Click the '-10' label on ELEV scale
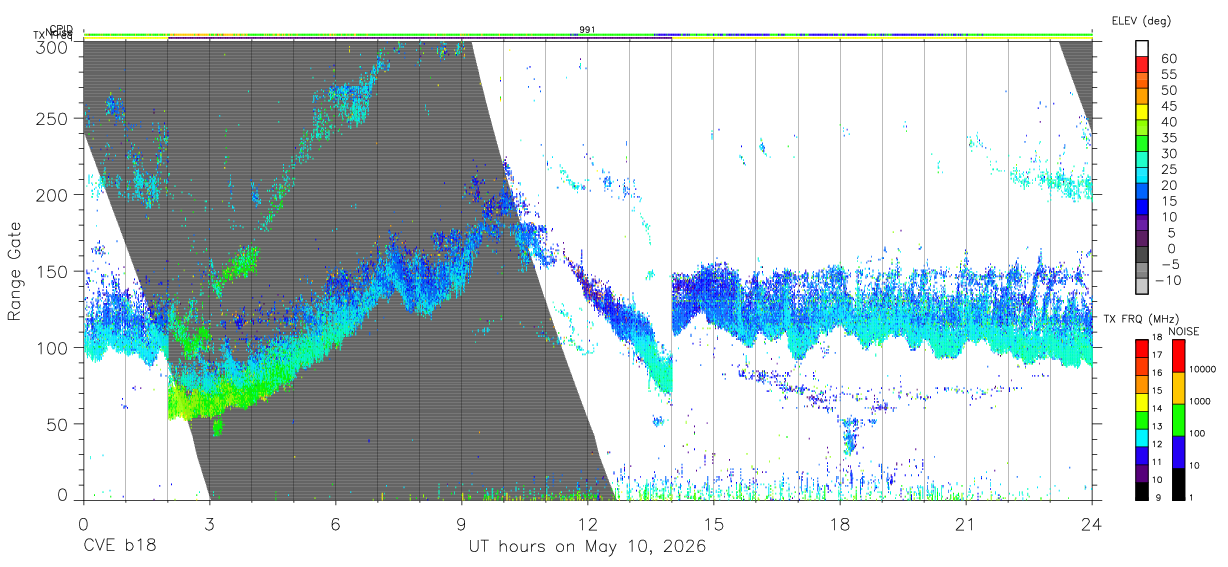Viewport: 1228px width, 567px height. [x=1167, y=279]
